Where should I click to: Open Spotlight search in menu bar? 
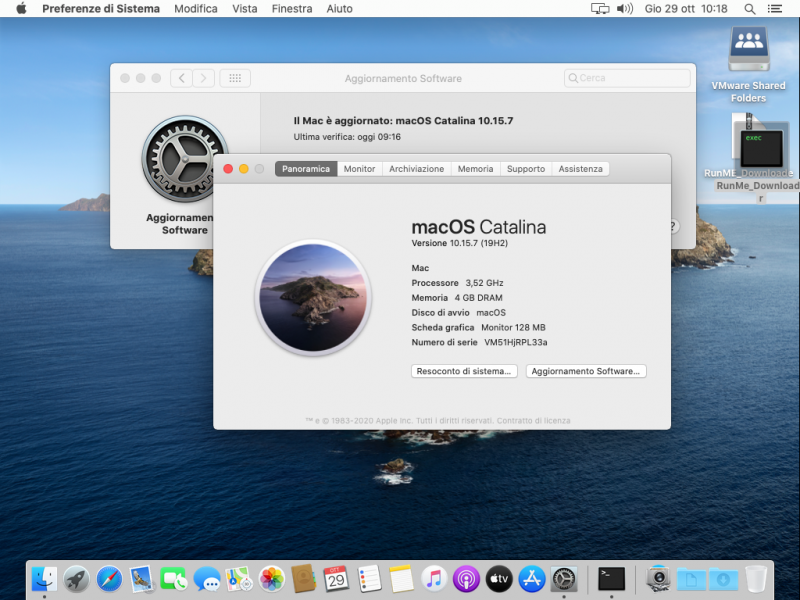click(x=749, y=9)
